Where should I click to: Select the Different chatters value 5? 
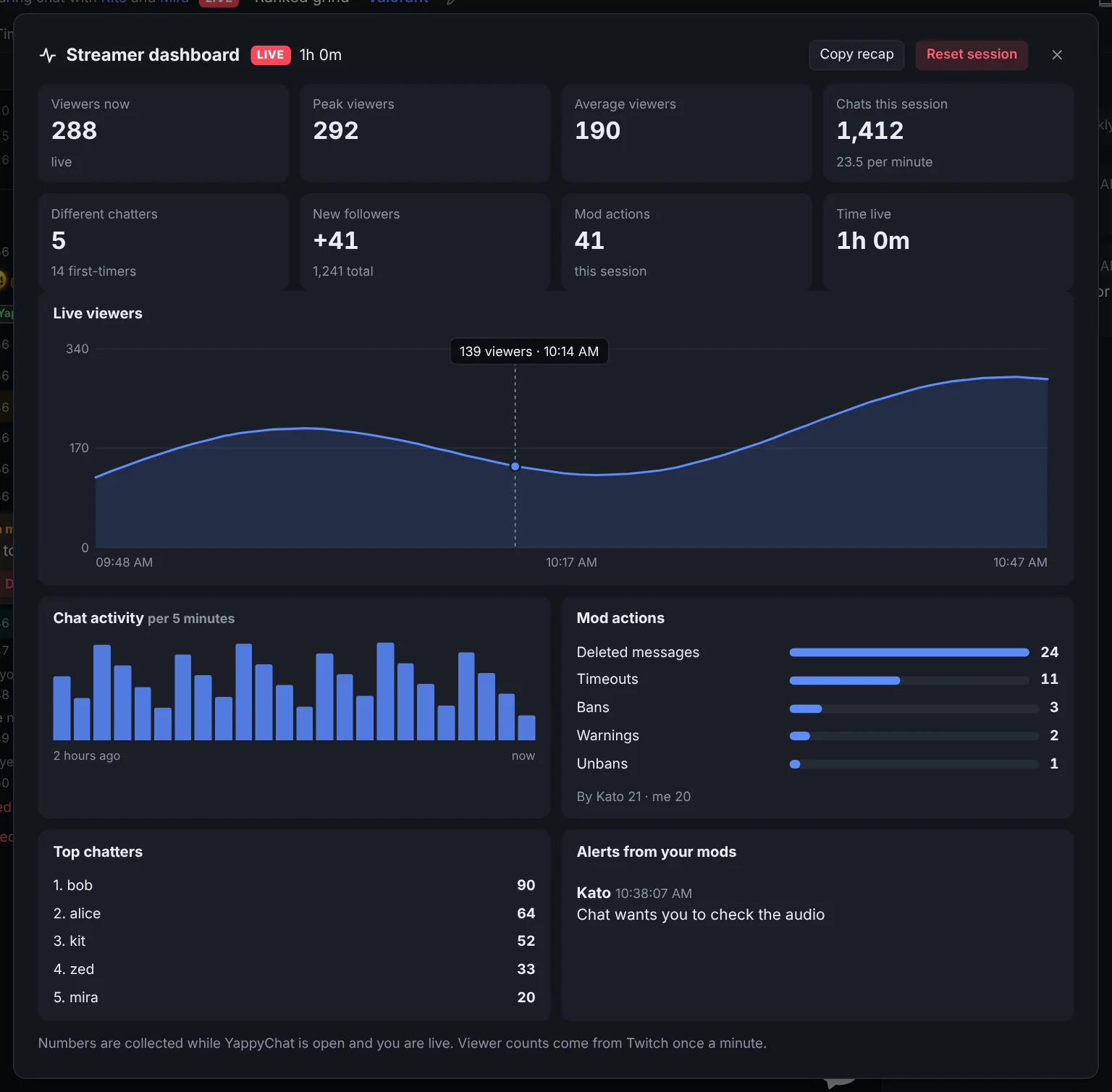click(59, 241)
